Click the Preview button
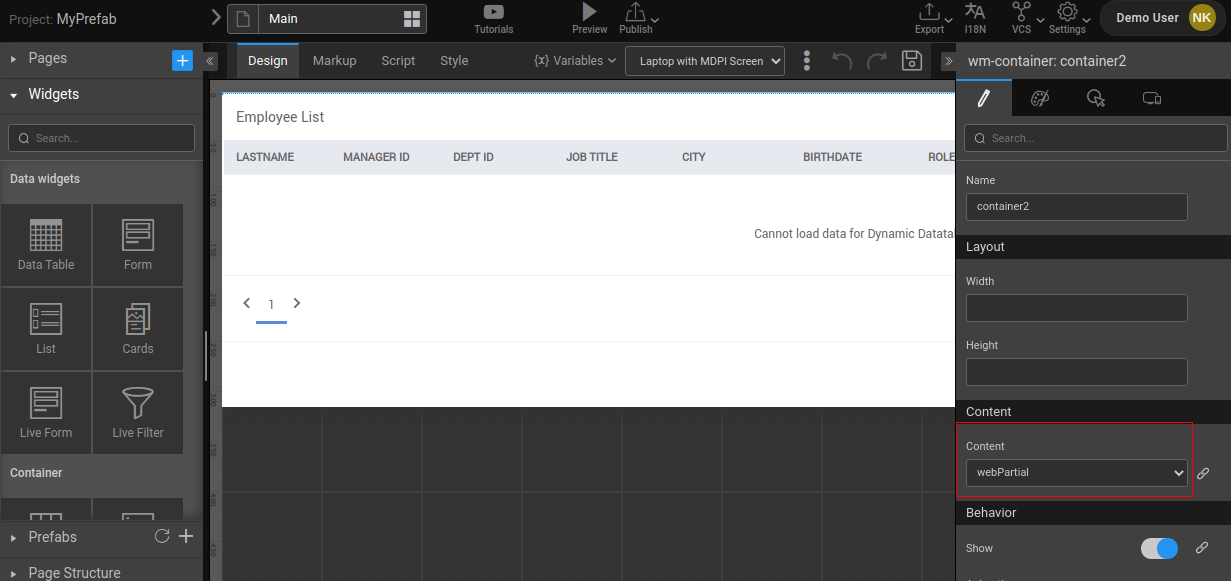 pos(589,19)
